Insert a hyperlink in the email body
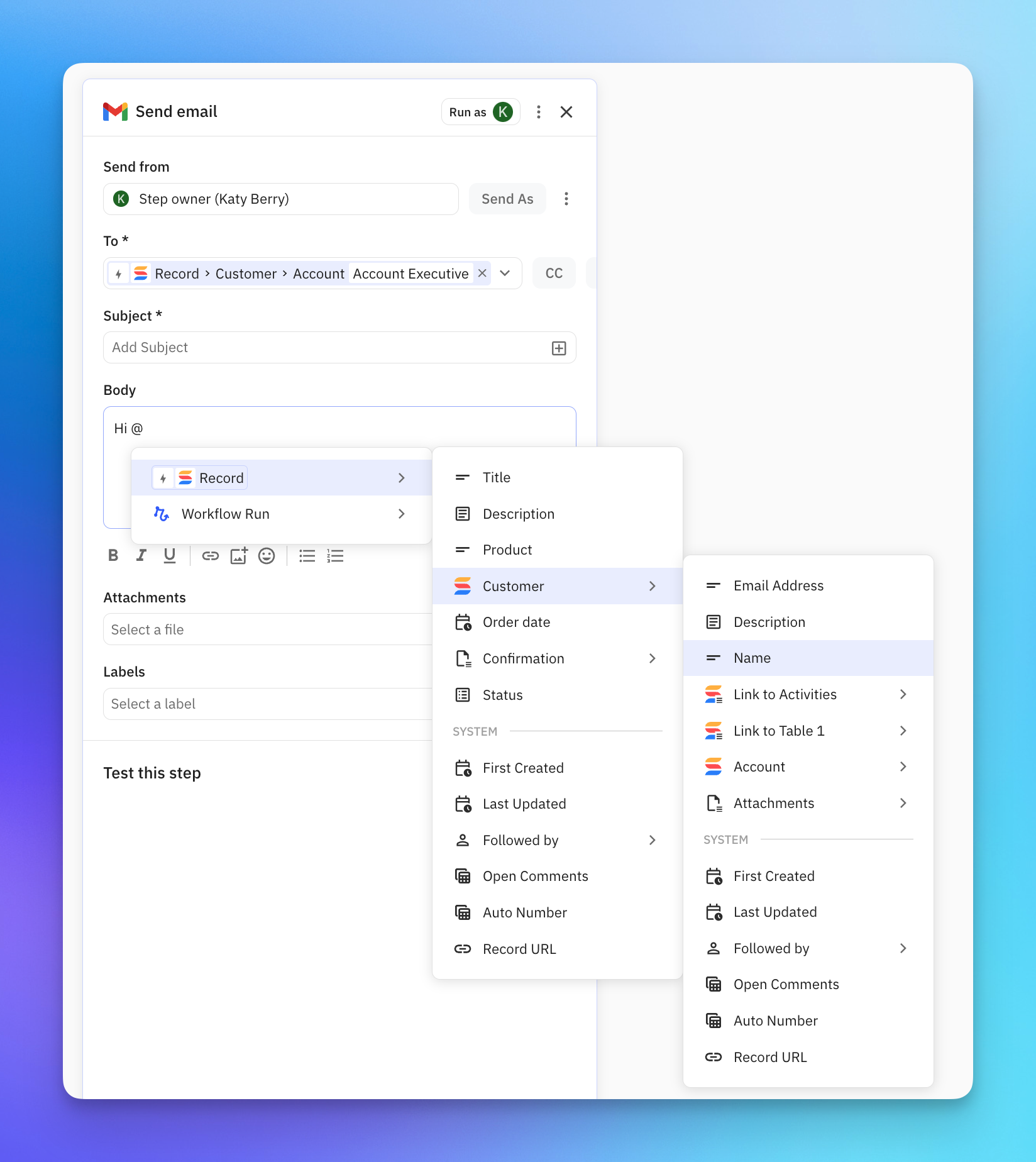 tap(210, 556)
